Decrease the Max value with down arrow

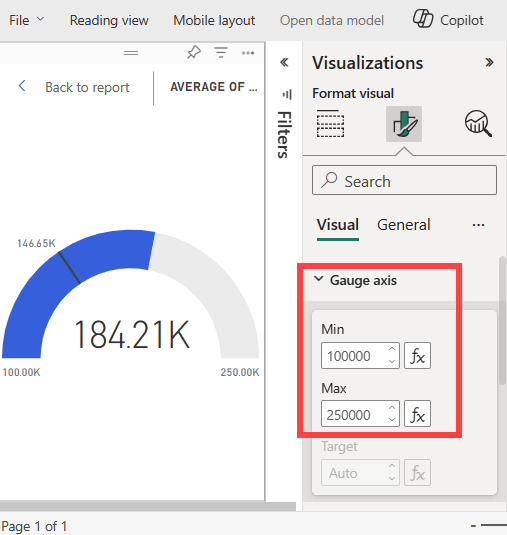tap(392, 420)
